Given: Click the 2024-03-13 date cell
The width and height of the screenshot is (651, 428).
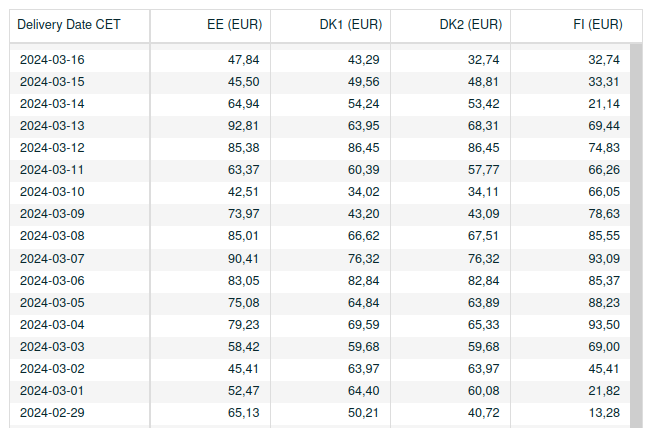Looking at the screenshot, I should pos(80,126).
